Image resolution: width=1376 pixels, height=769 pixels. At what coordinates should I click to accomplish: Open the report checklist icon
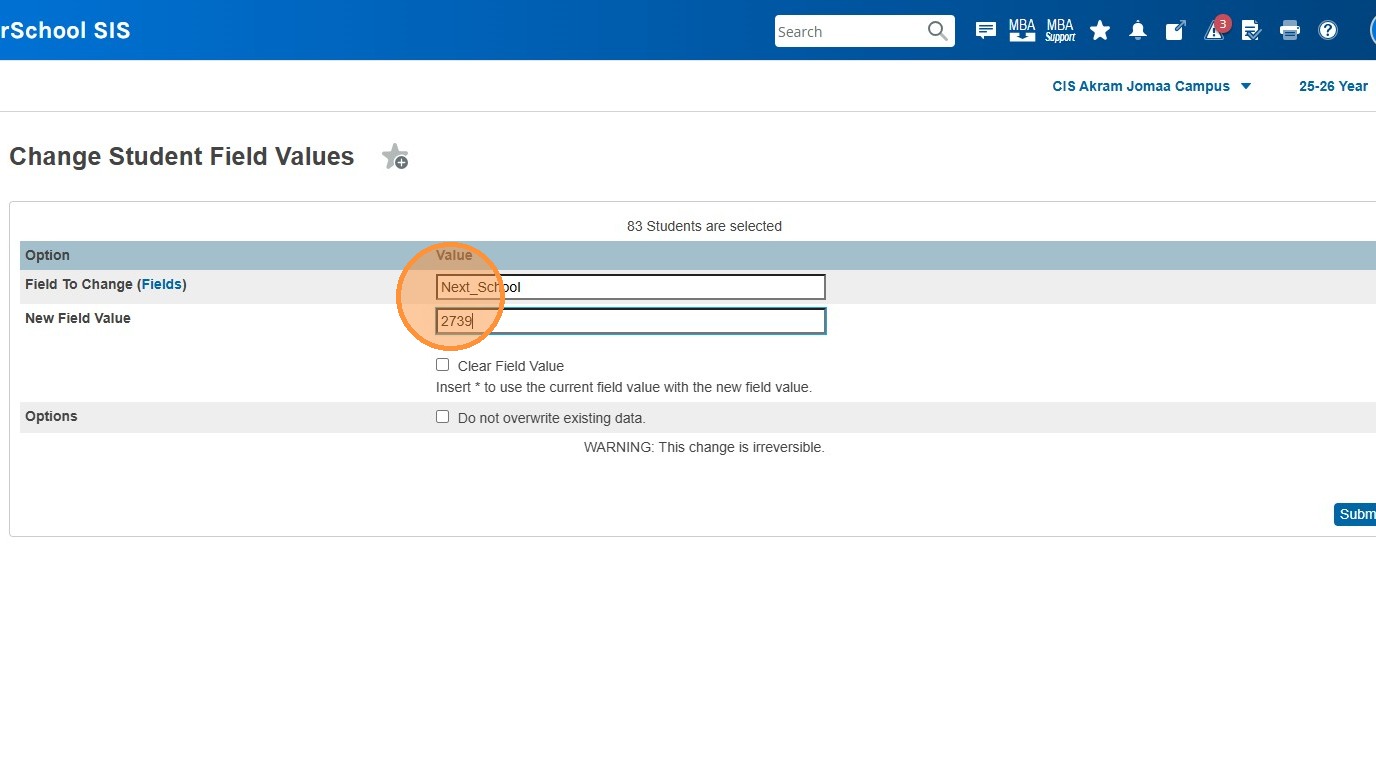(x=1251, y=31)
